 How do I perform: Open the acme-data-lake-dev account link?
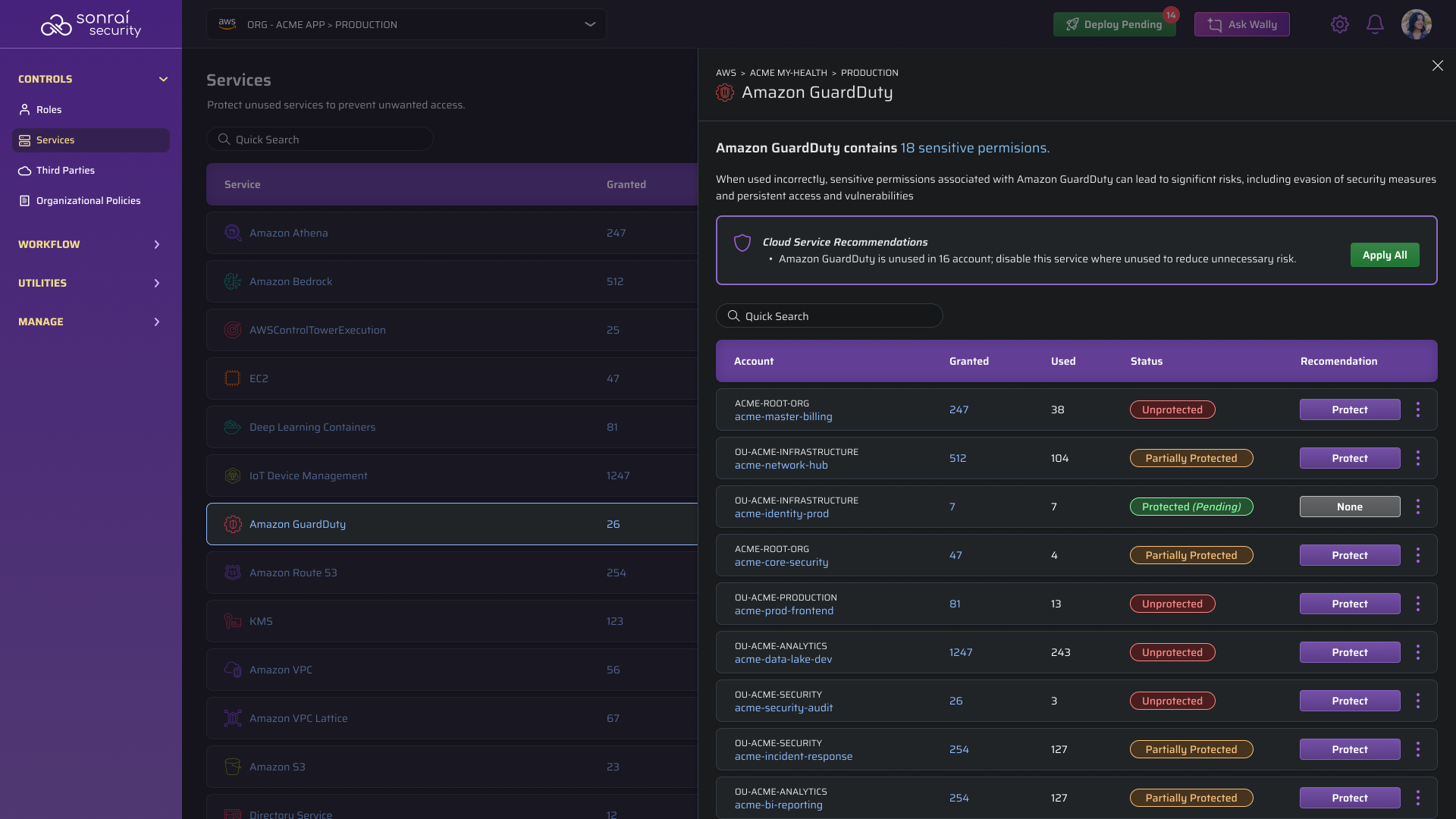click(783, 660)
